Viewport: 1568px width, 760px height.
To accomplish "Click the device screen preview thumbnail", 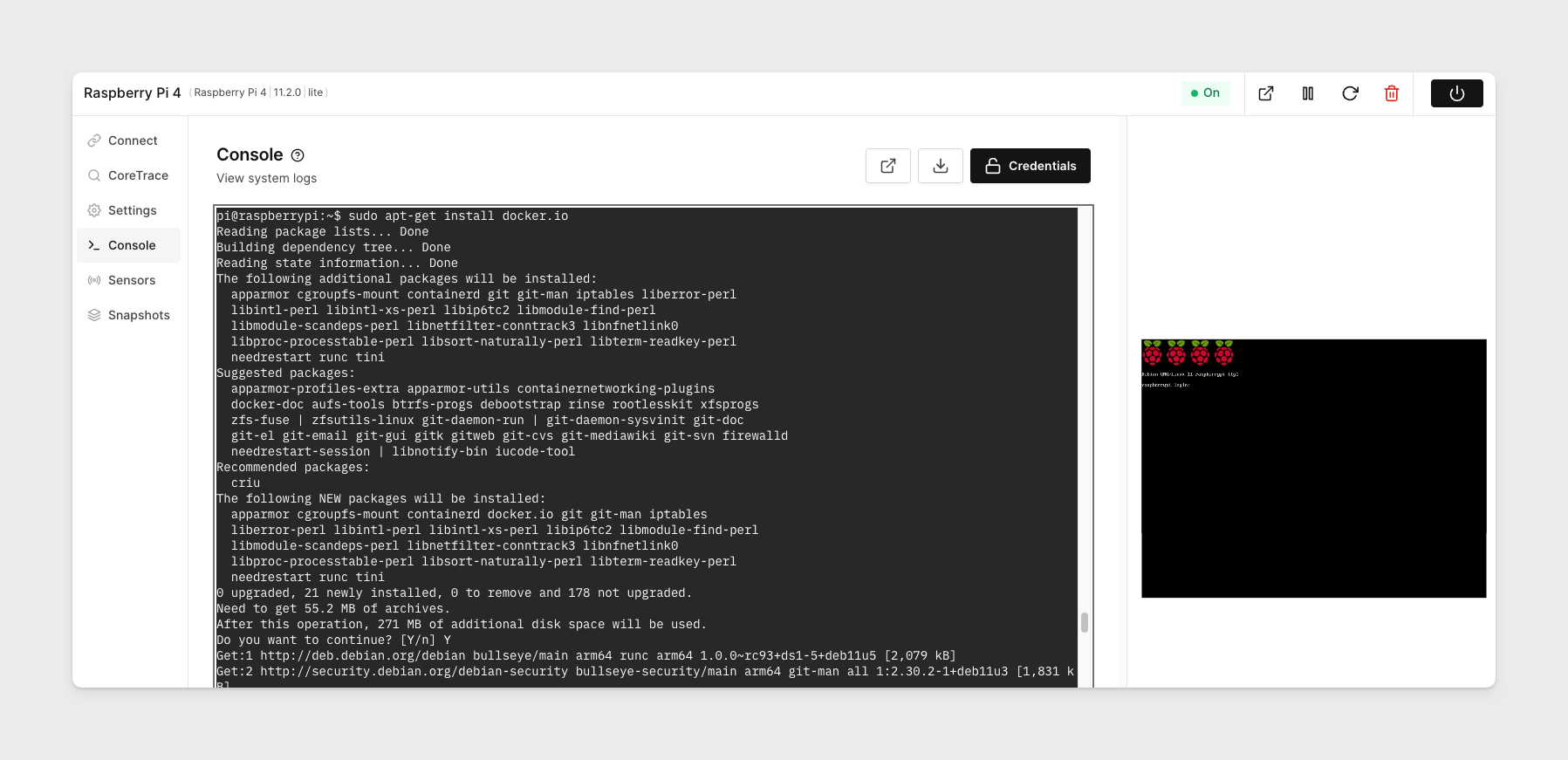I will (x=1313, y=469).
